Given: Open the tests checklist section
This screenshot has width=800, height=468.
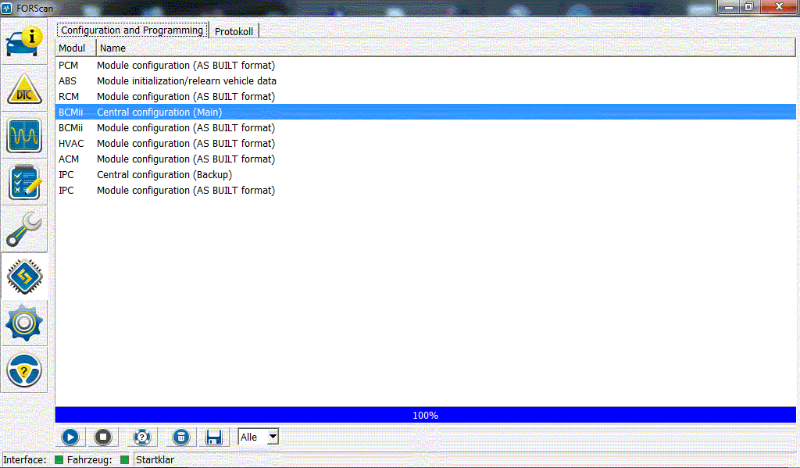Looking at the screenshot, I should coord(25,182).
